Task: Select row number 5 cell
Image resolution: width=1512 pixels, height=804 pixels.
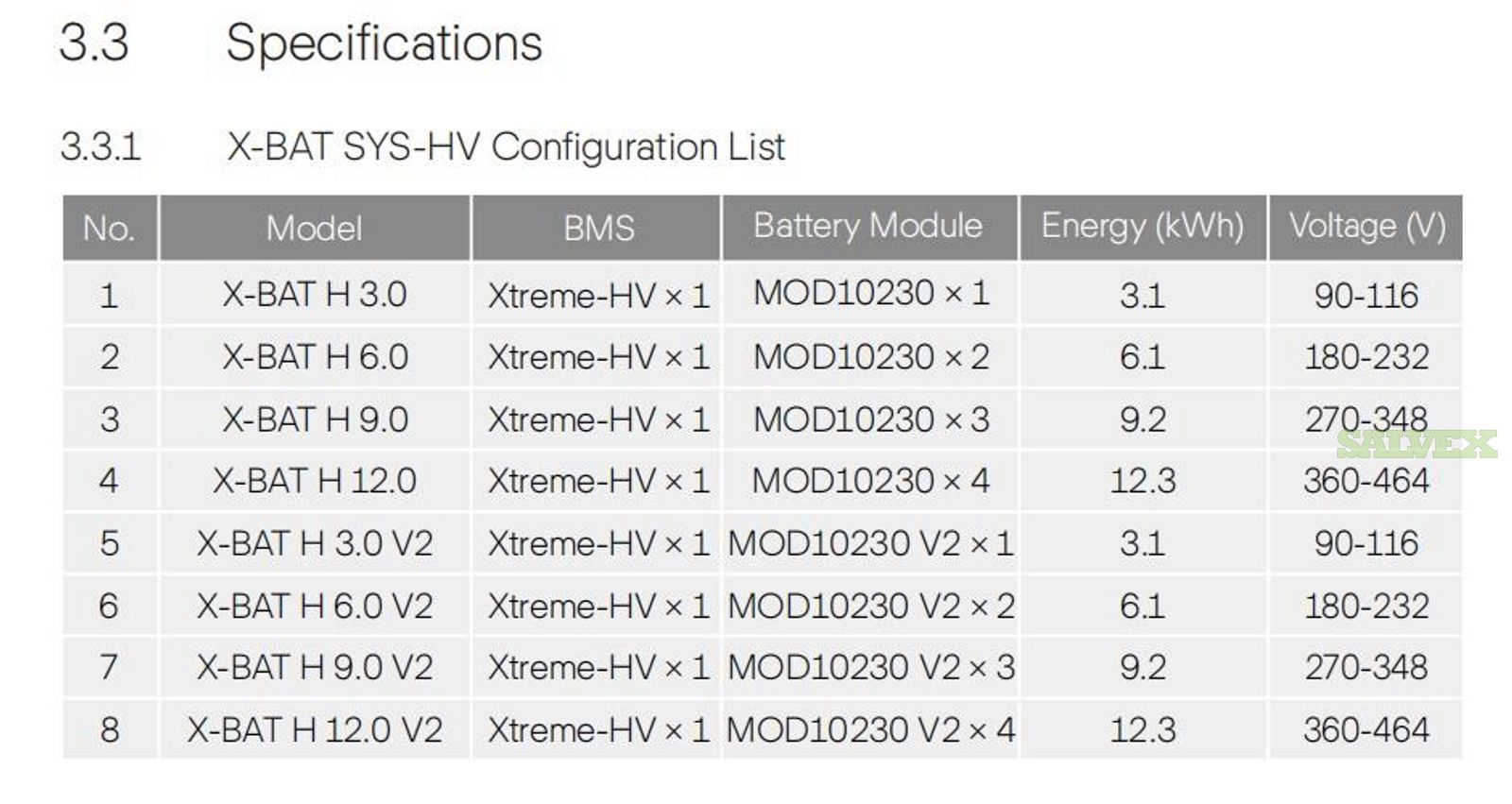Action: (110, 543)
